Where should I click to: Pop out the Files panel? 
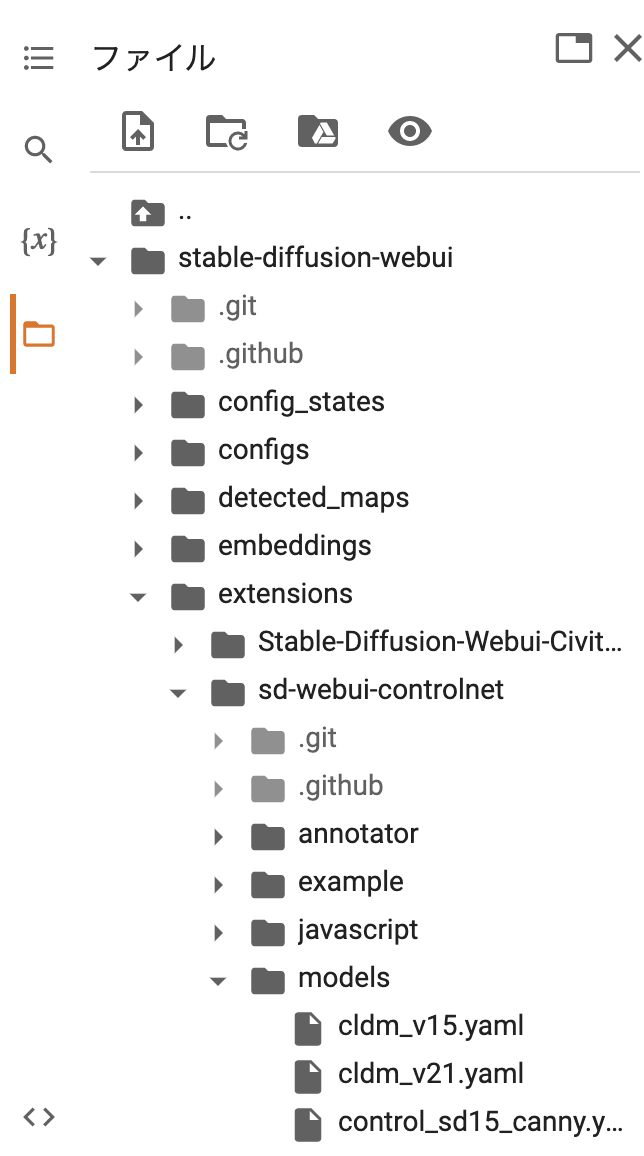[573, 47]
